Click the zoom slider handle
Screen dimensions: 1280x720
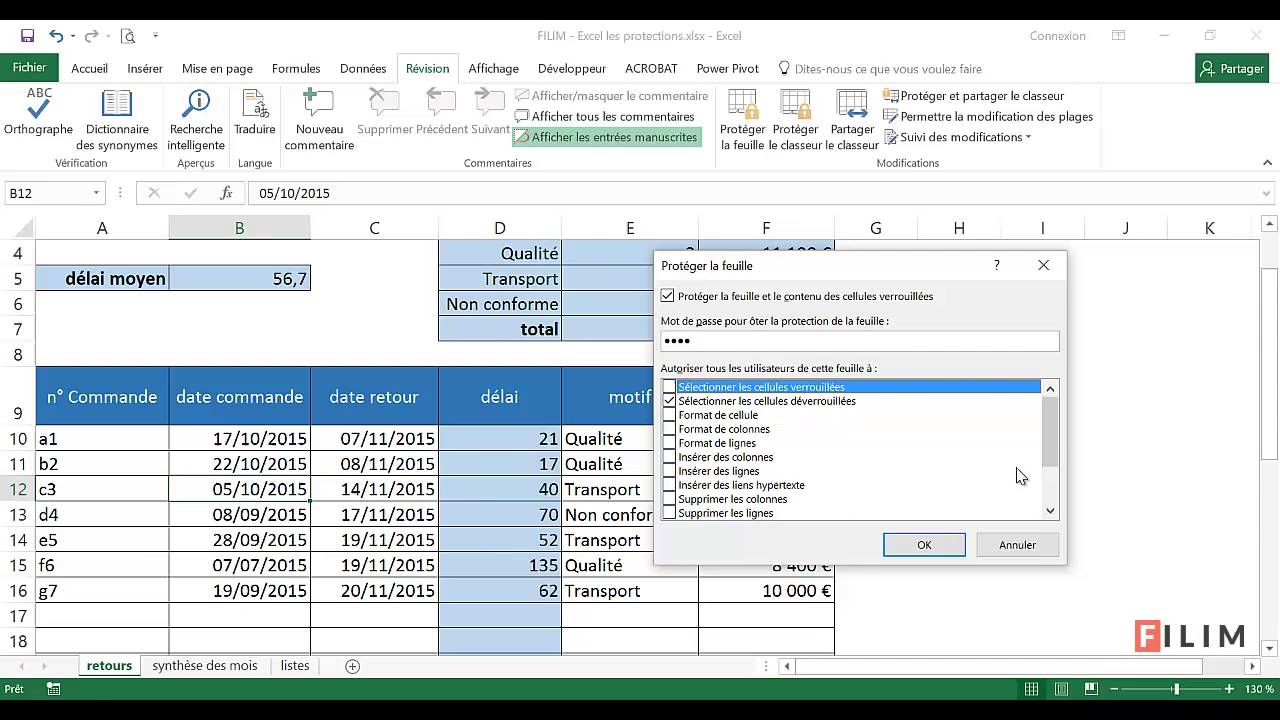[1176, 689]
